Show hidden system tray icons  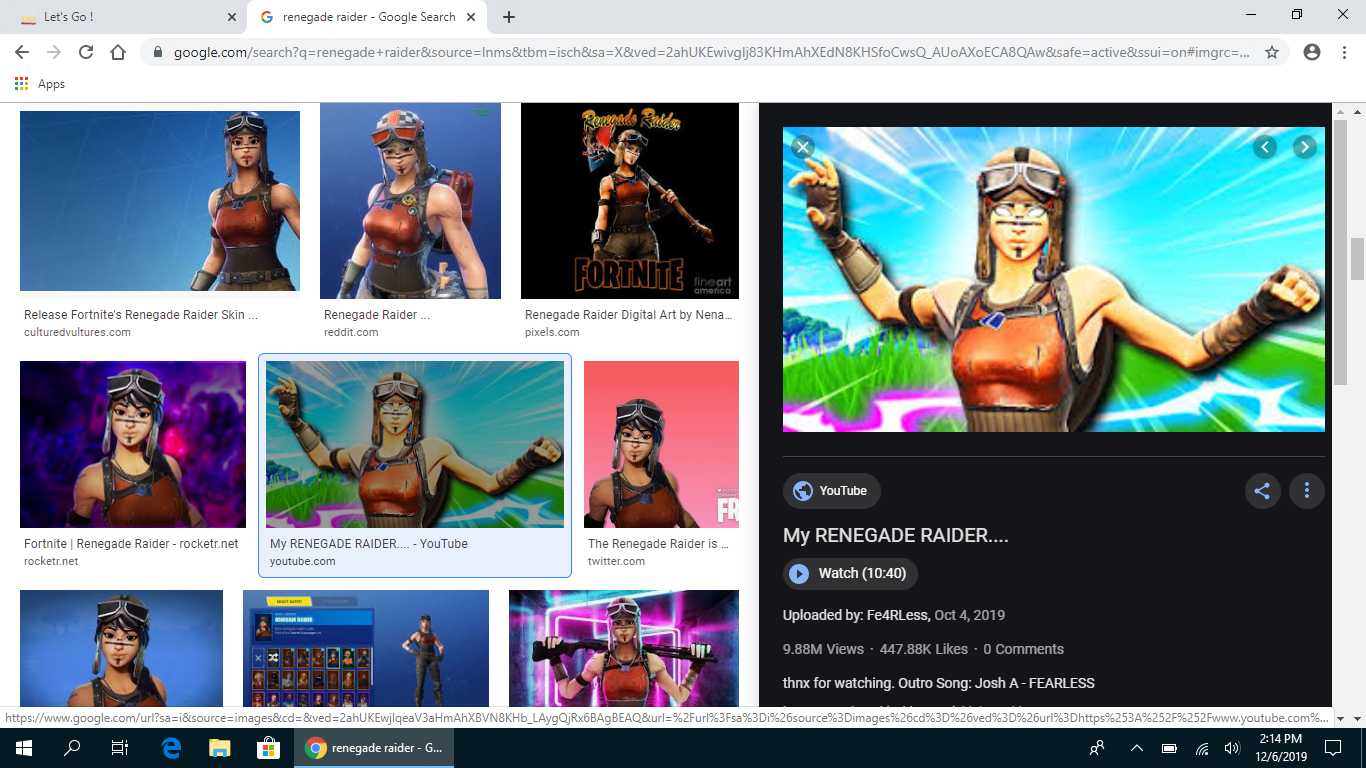(x=1136, y=748)
